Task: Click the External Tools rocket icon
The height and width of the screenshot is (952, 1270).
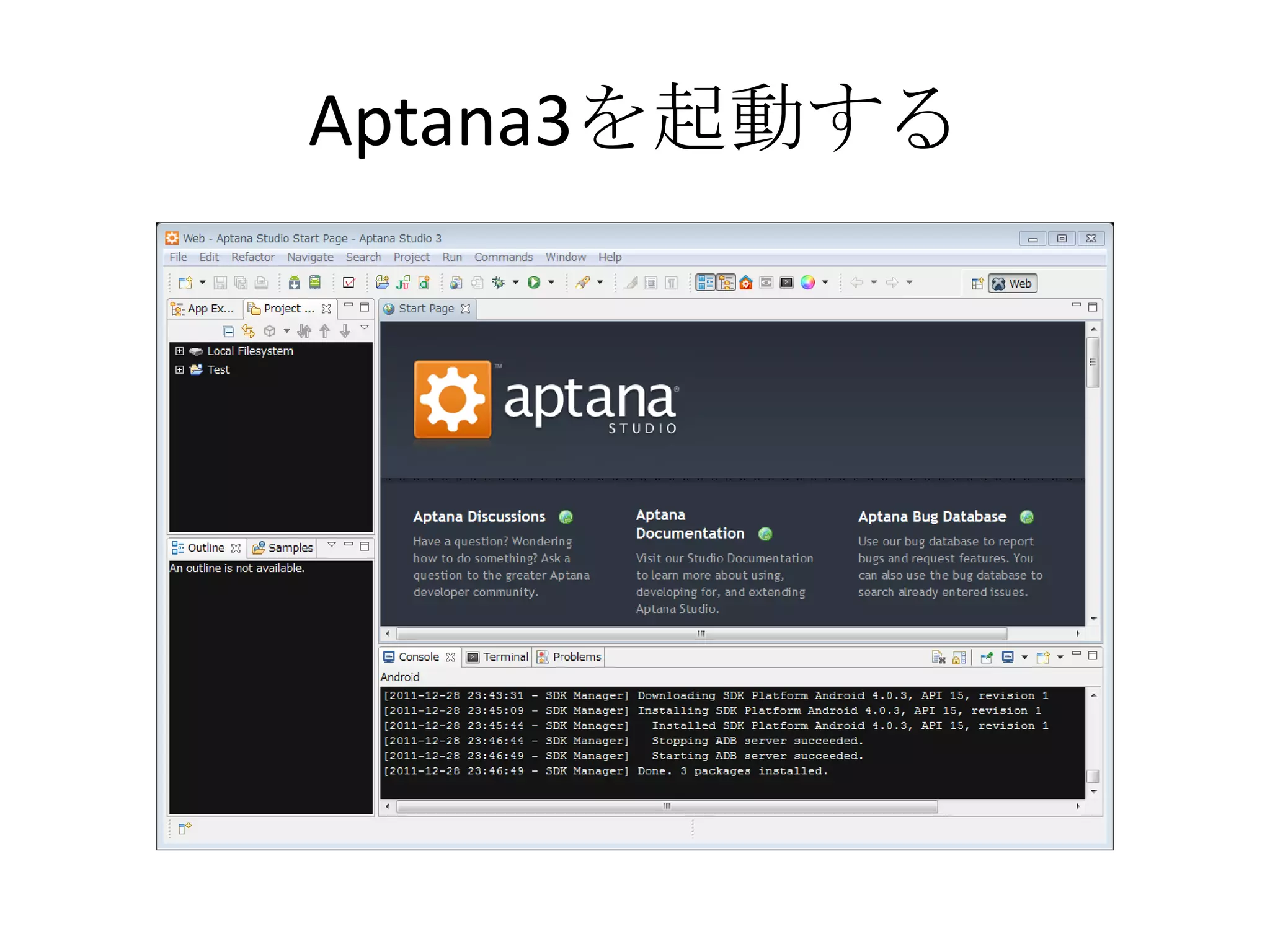Action: (582, 283)
